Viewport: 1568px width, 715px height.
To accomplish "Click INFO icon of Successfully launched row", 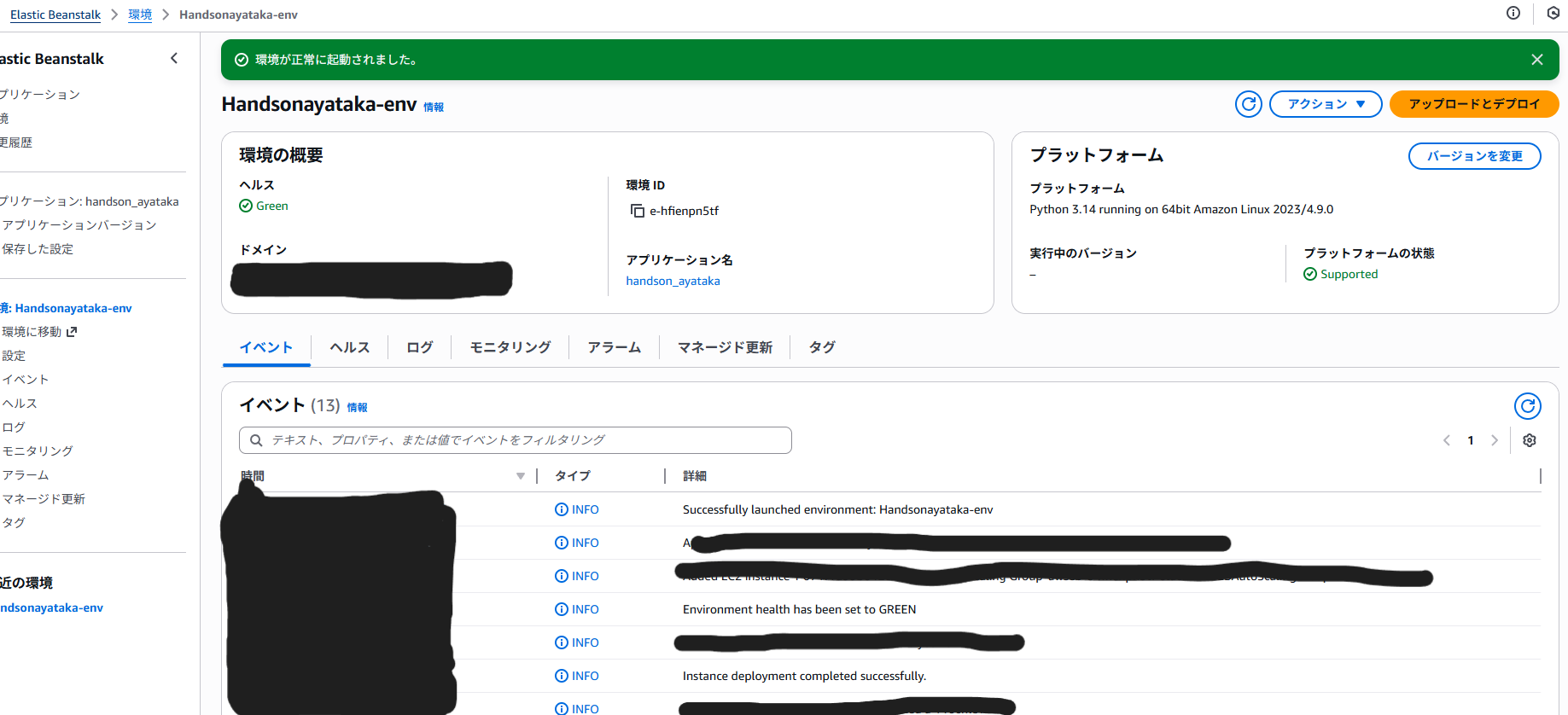I will pos(562,509).
